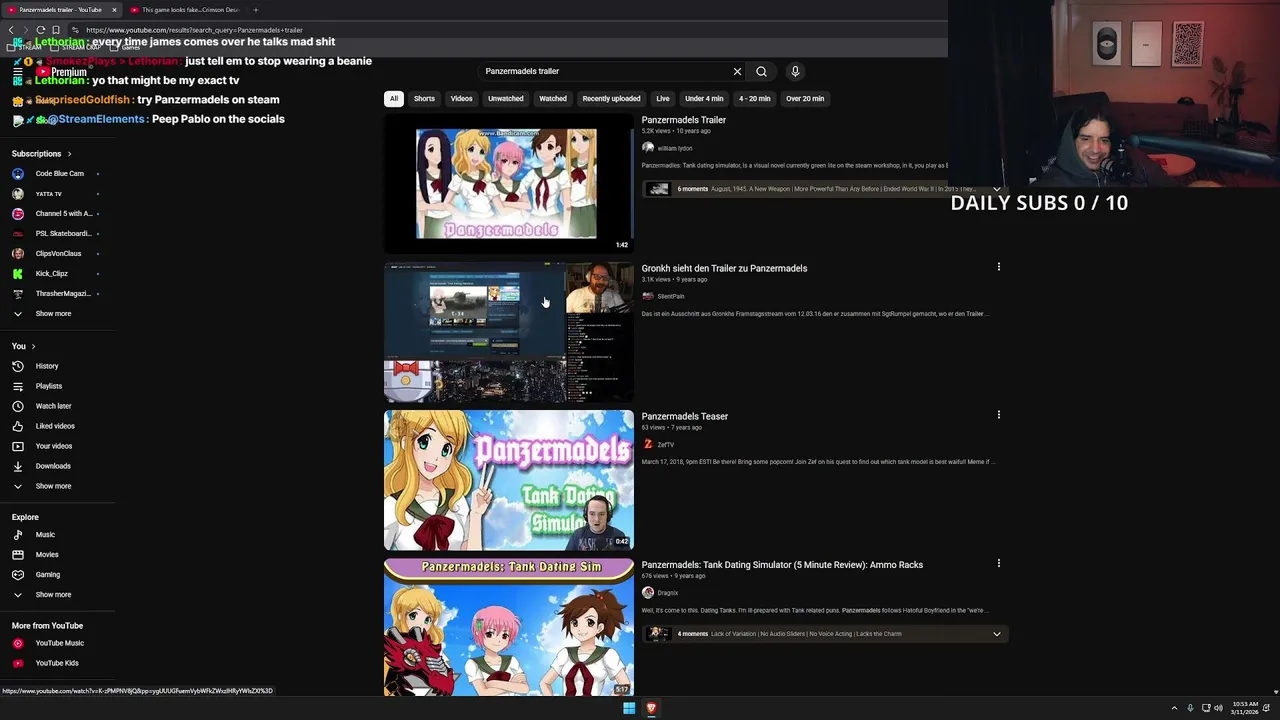Filter results by Live chip
Screen dimensions: 1280x720
coord(663,99)
